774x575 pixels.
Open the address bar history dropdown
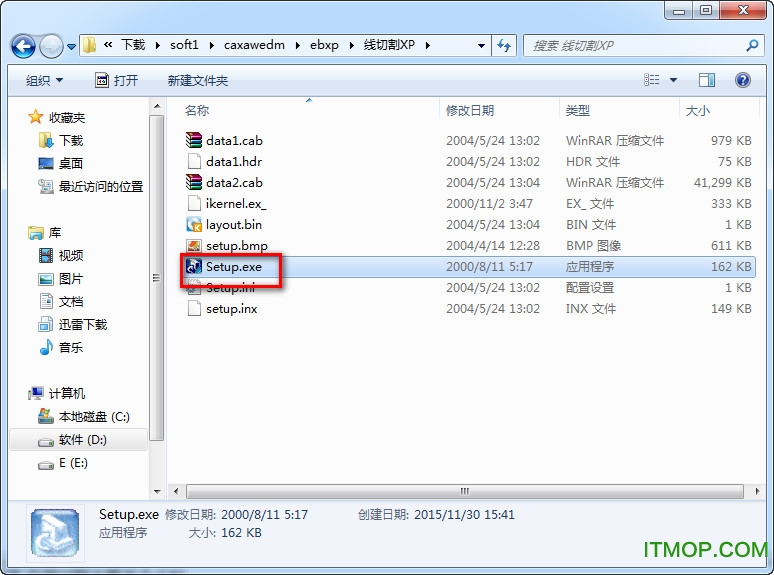(481, 45)
